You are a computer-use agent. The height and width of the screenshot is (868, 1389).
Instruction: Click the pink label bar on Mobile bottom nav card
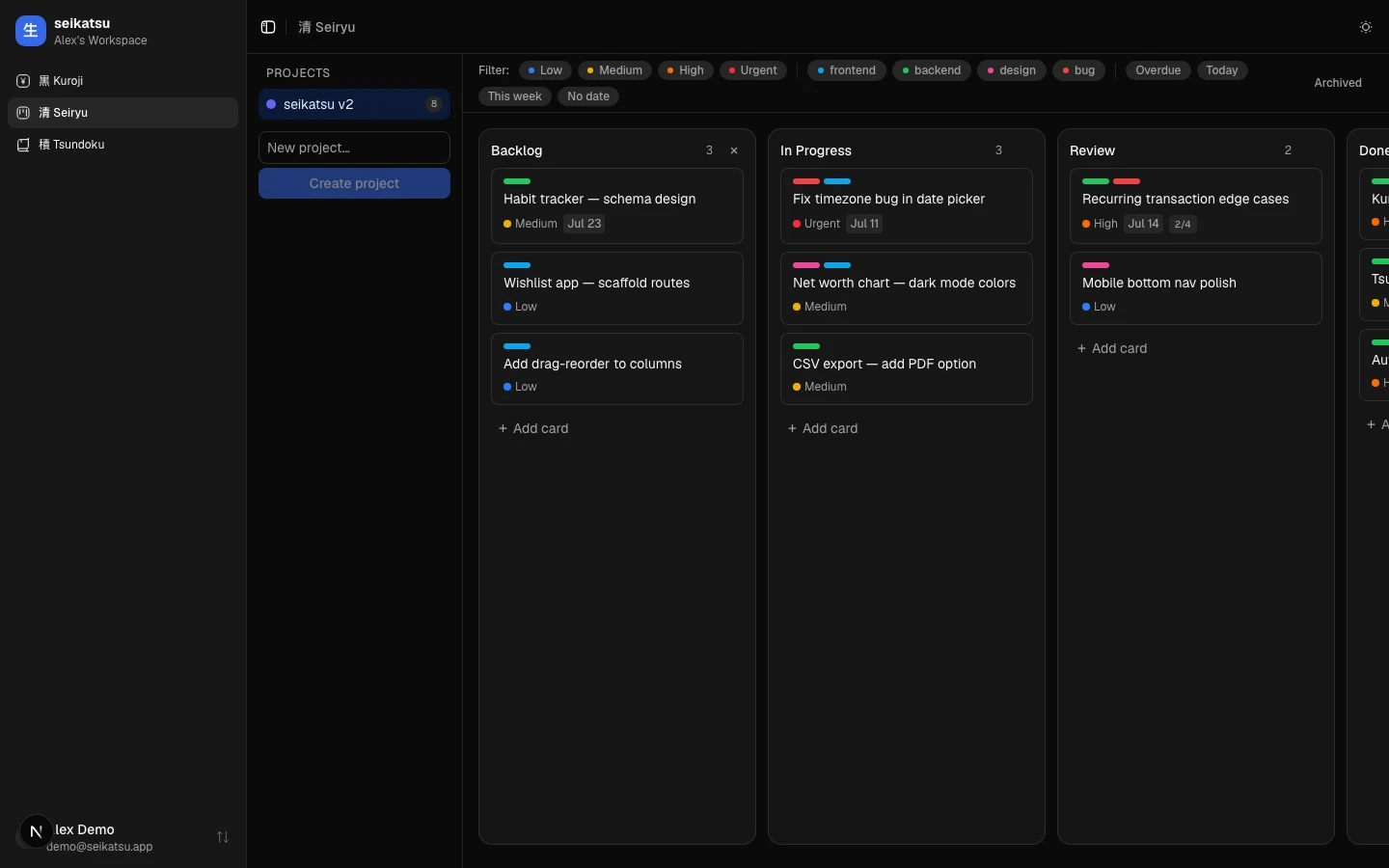coord(1096,265)
